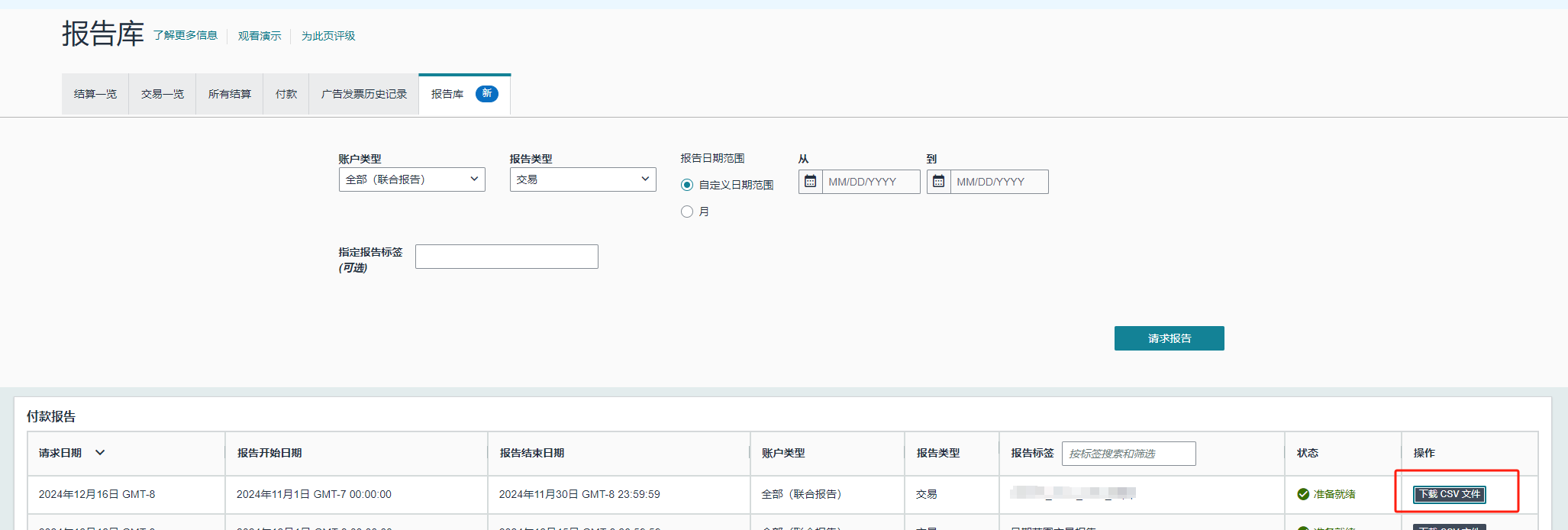The width and height of the screenshot is (1568, 530).
Task: Click the green 准备就绪 status checkmark icon
Action: tap(1303, 494)
